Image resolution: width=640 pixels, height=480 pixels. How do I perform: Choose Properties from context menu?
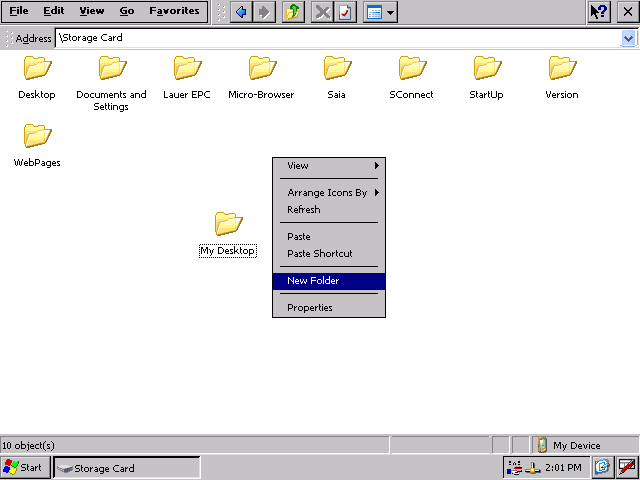click(329, 308)
